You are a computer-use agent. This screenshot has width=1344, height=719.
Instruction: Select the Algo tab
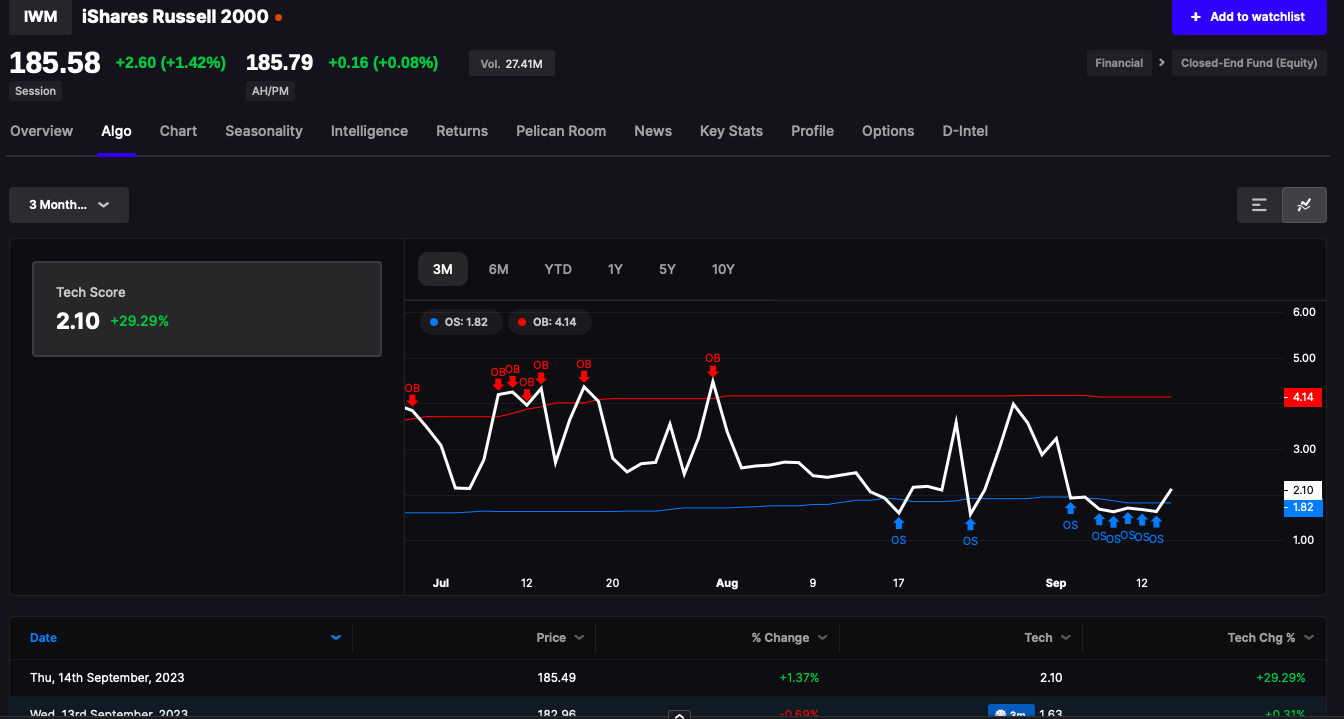click(x=116, y=131)
